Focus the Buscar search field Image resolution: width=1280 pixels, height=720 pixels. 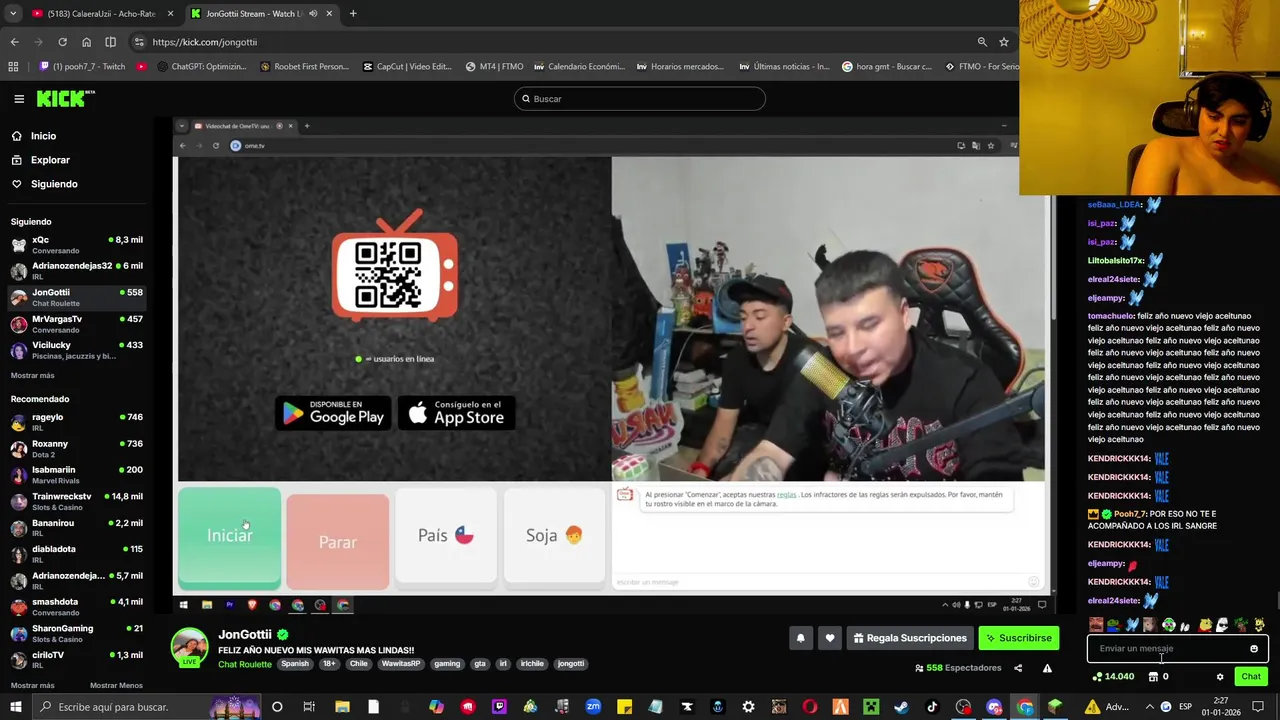[x=640, y=99]
